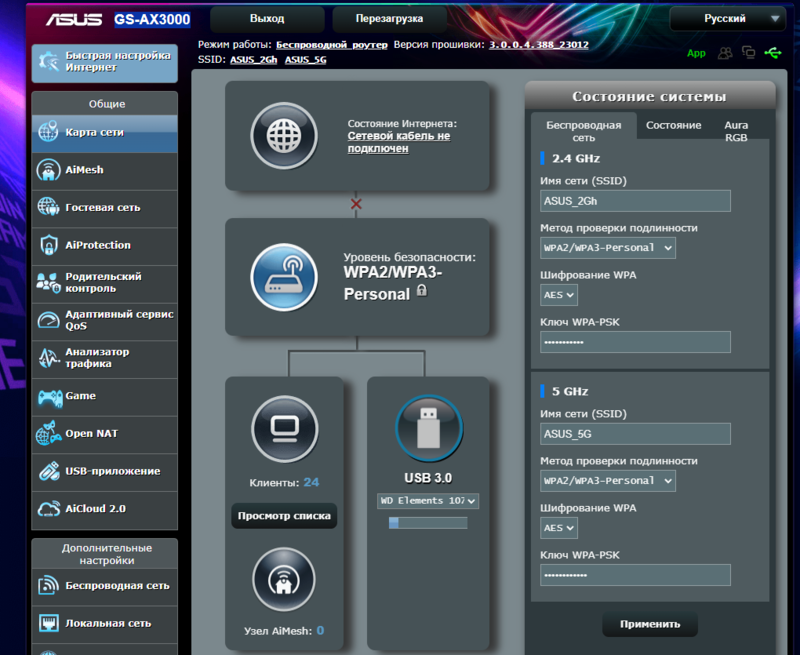Click the USB 3.0 drive icon

(429, 428)
